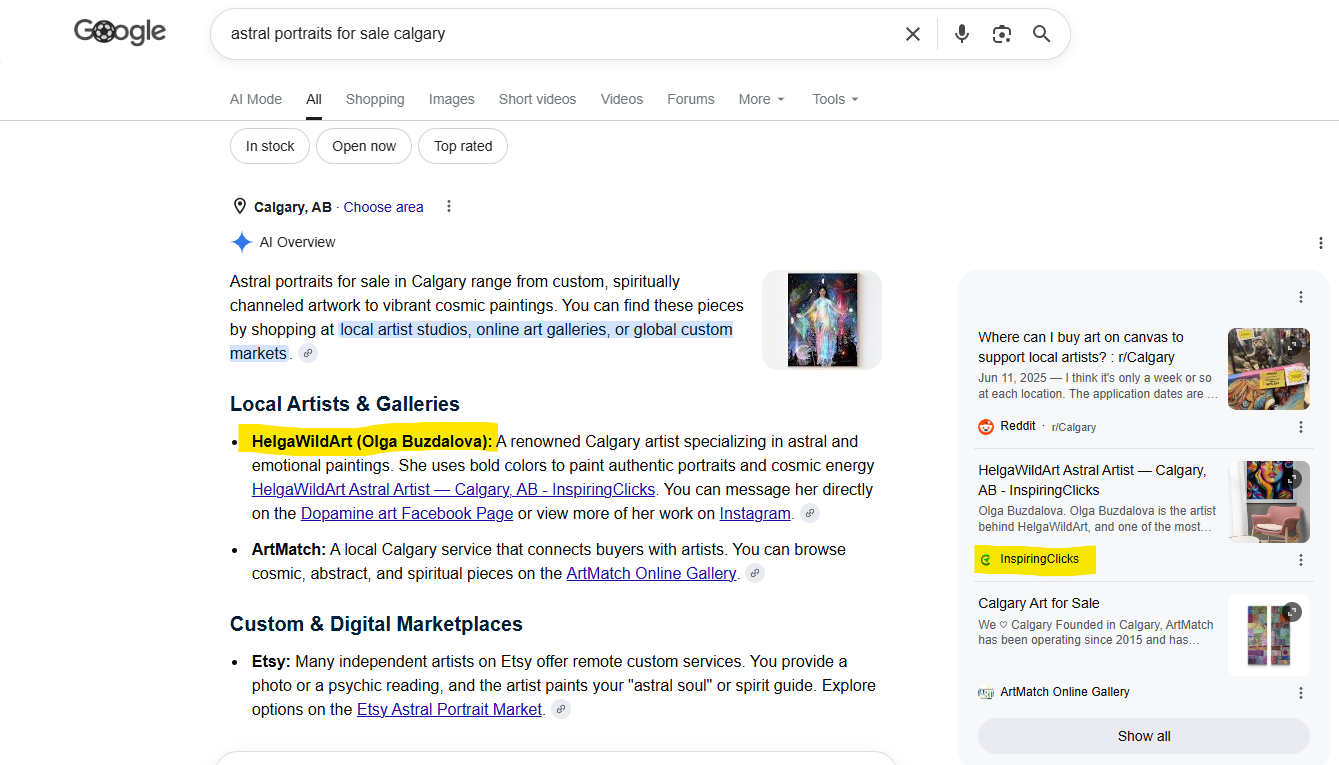Screen dimensions: 1339x765
Task: Open AI Overview three-dot options menu
Action: tap(1321, 243)
